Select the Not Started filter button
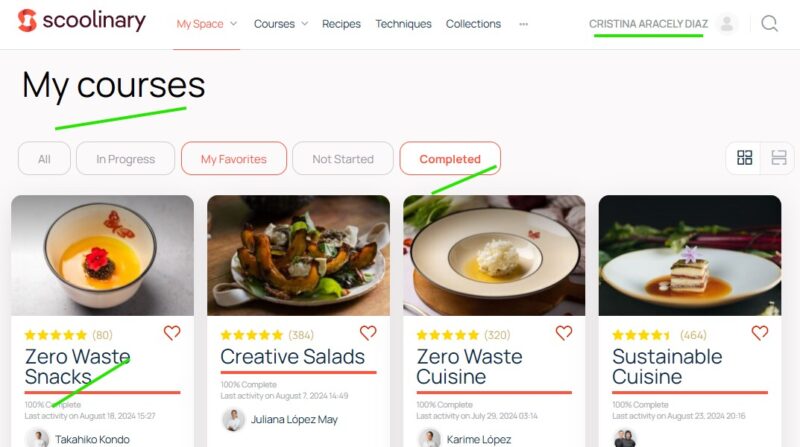Screen dimensions: 800x447 click(x=343, y=159)
